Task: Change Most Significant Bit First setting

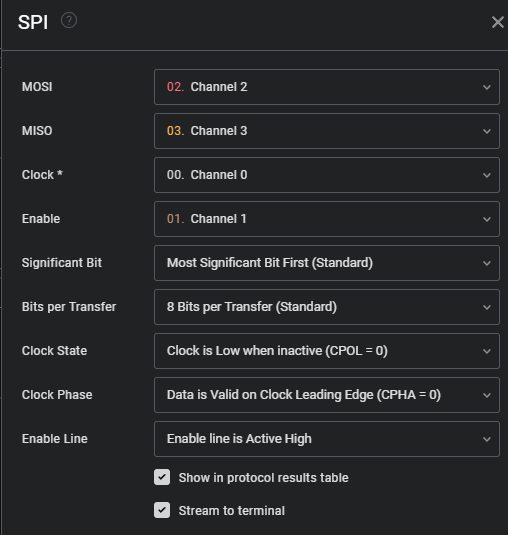Action: pos(327,263)
